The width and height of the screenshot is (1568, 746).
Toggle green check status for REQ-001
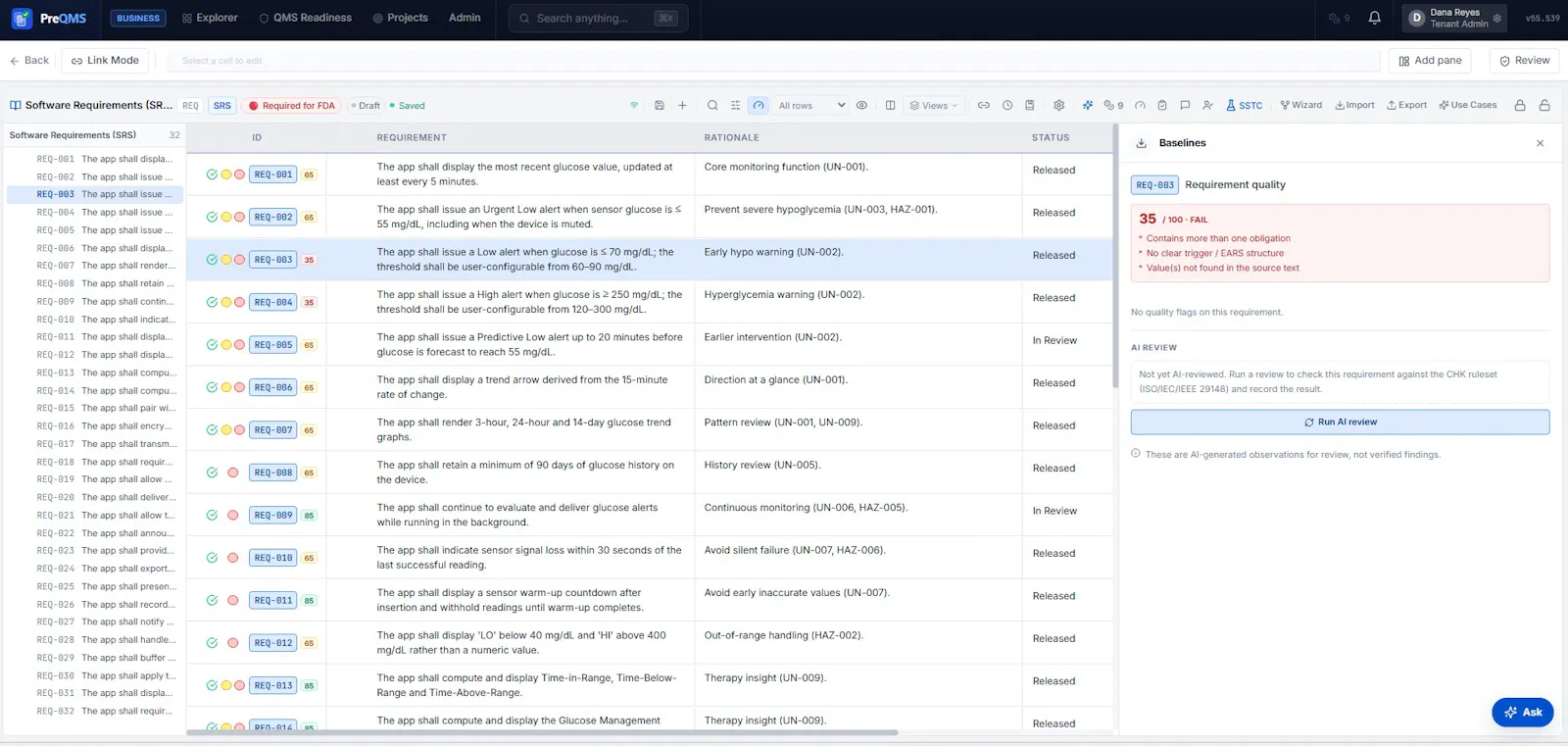pyautogui.click(x=212, y=174)
